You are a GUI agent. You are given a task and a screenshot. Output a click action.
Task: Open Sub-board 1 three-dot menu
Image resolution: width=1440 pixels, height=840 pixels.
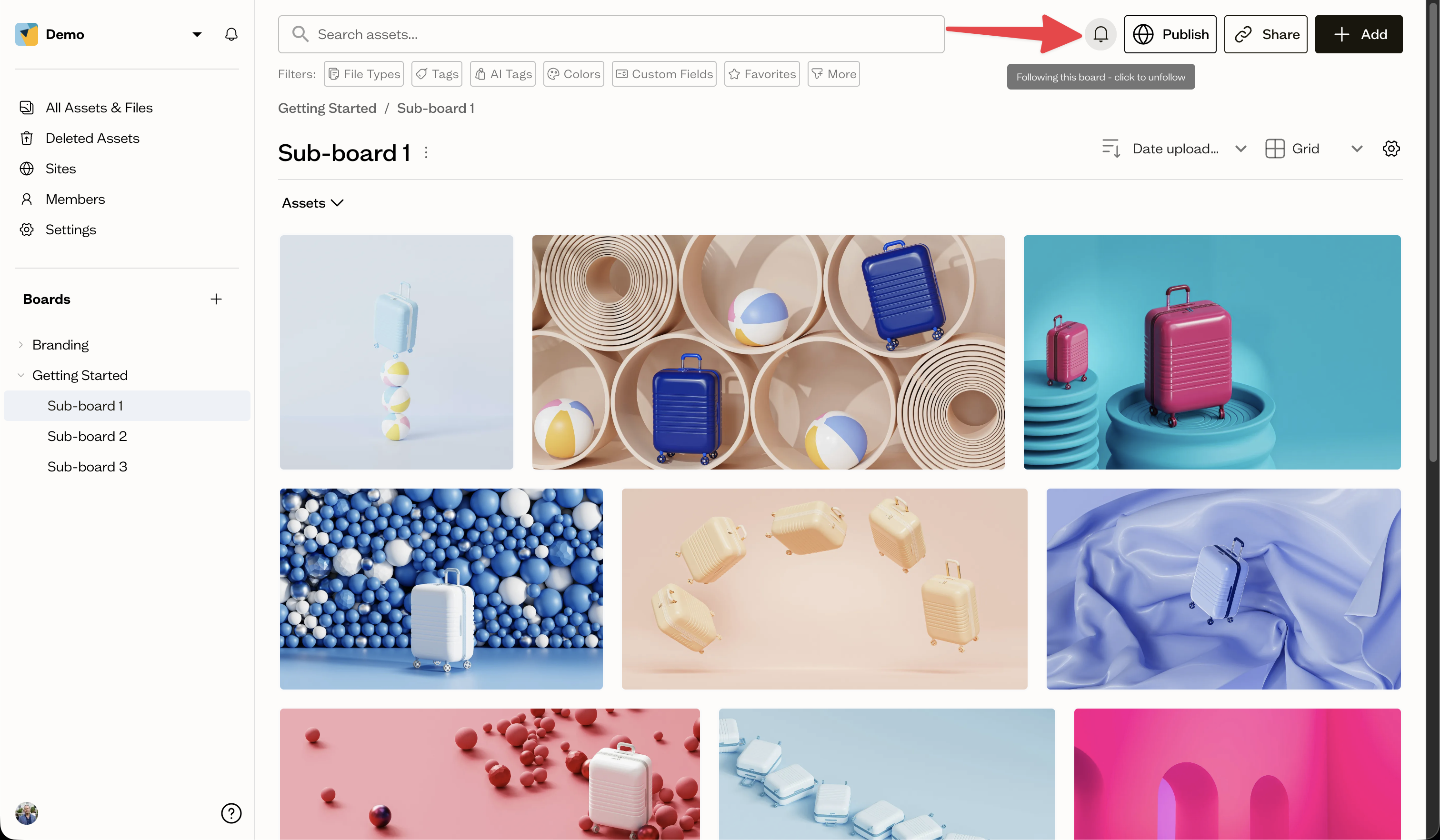[x=426, y=152]
